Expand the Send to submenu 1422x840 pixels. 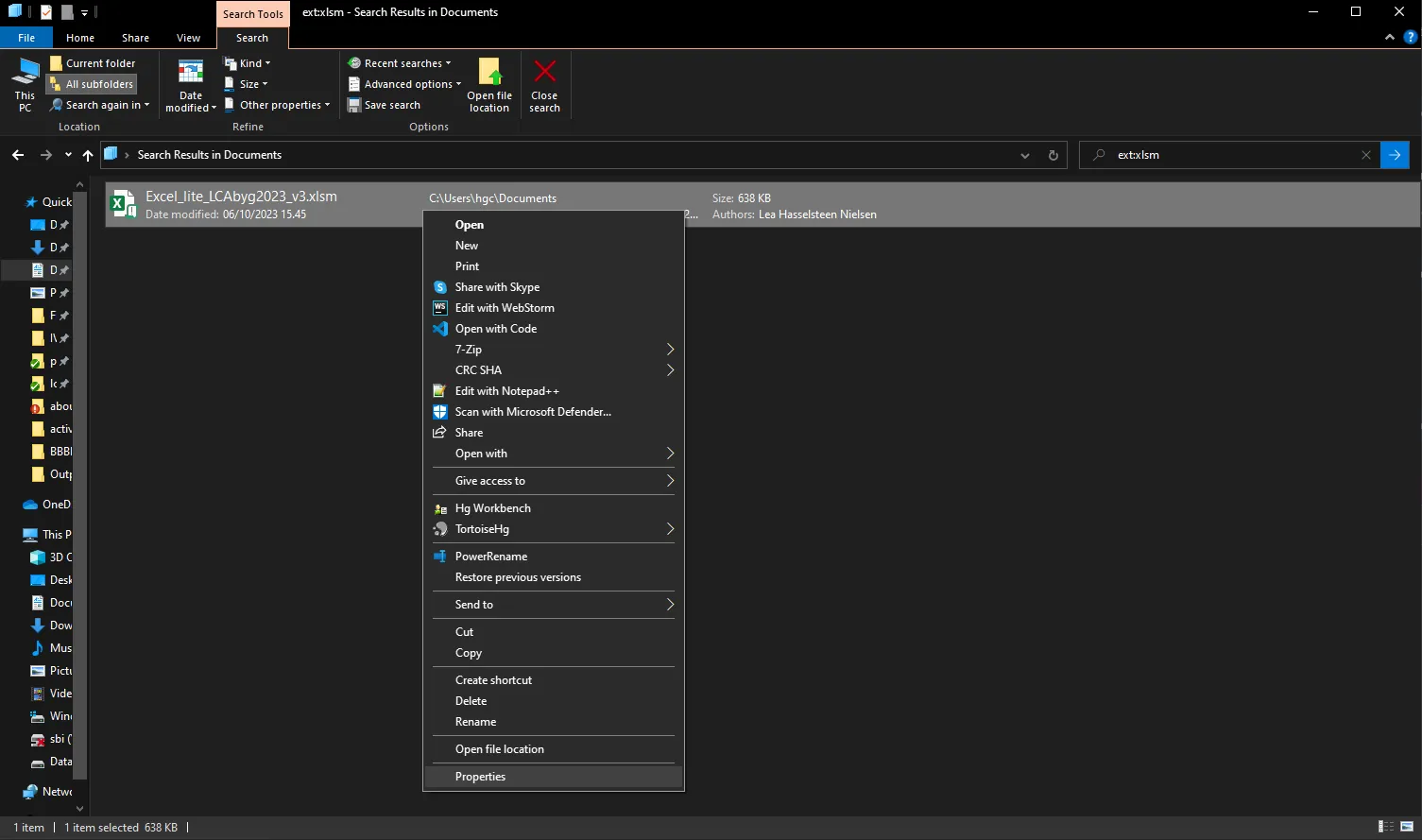pyautogui.click(x=554, y=605)
